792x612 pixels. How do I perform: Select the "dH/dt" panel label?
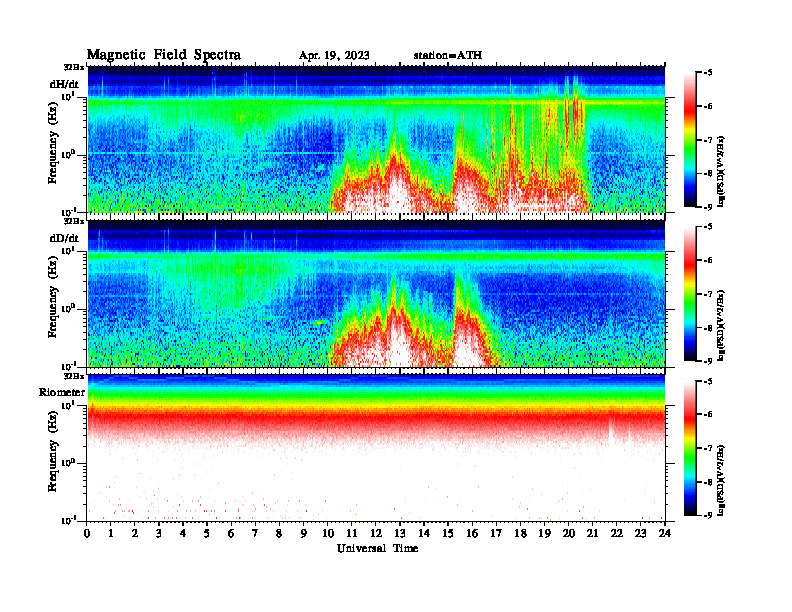pyautogui.click(x=64, y=84)
